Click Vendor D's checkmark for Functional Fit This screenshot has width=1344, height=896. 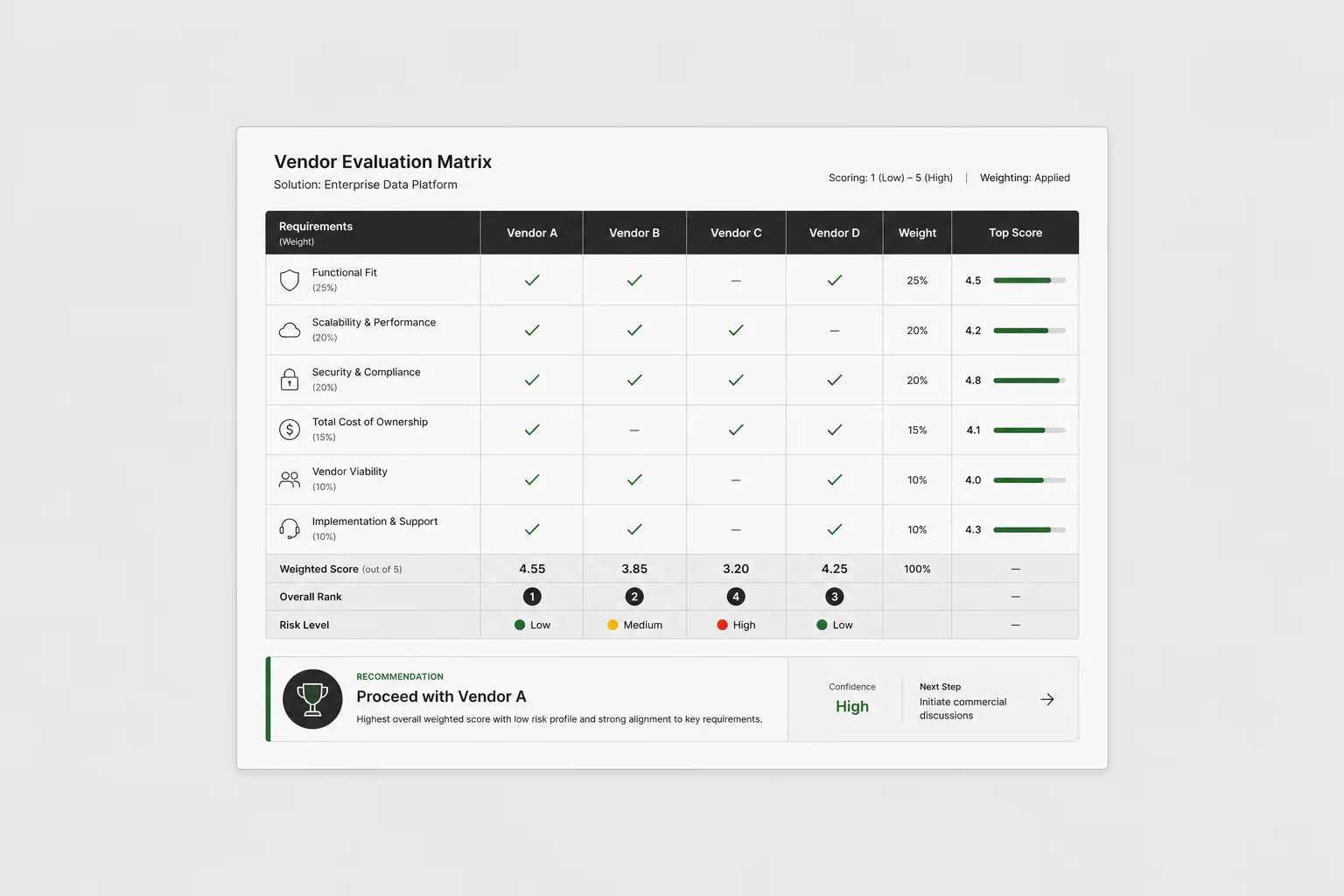coord(835,280)
